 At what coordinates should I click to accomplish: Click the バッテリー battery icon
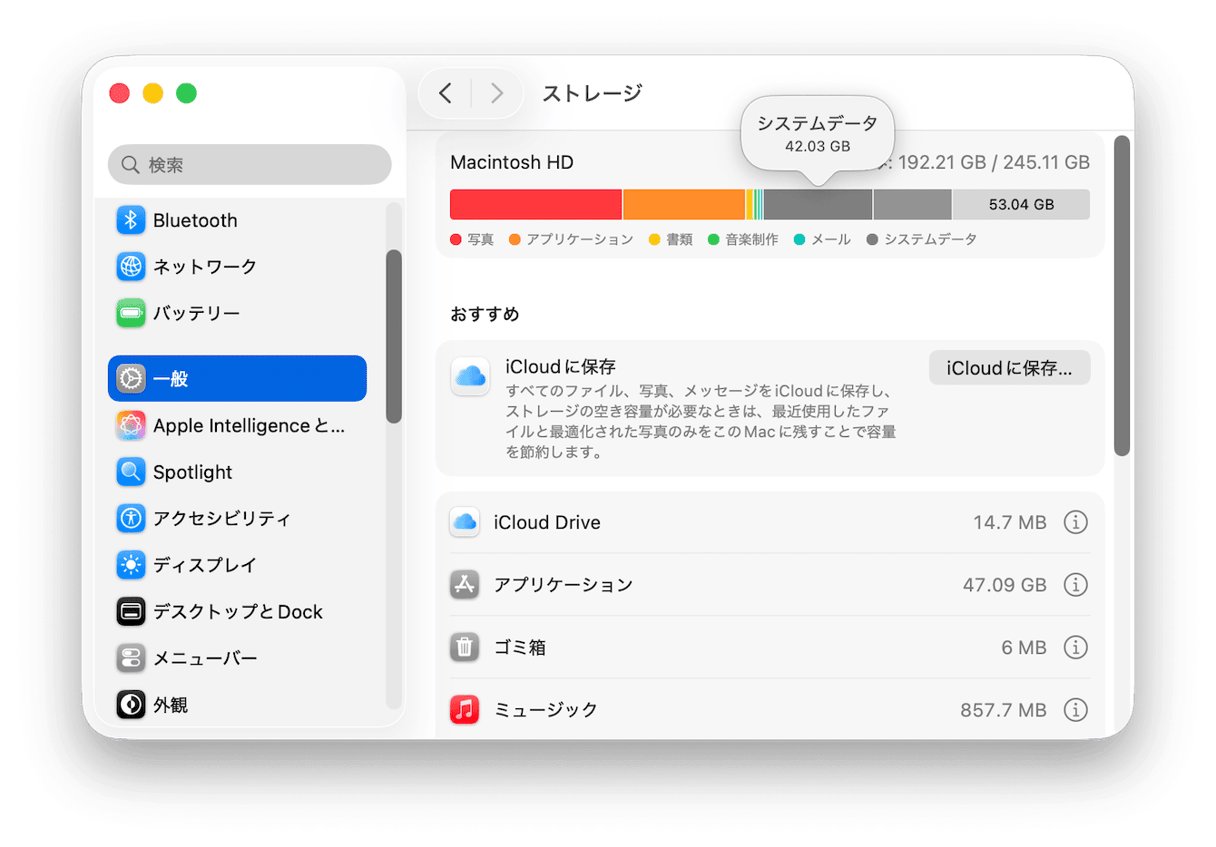pyautogui.click(x=130, y=313)
